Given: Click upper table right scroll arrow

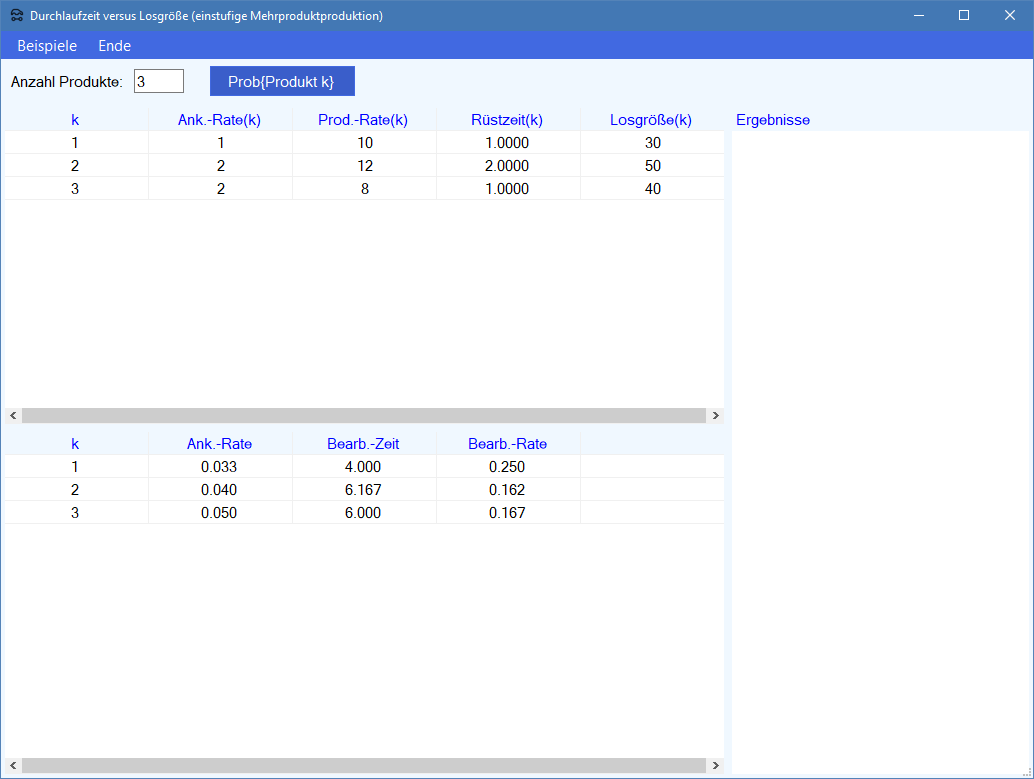Looking at the screenshot, I should (715, 415).
